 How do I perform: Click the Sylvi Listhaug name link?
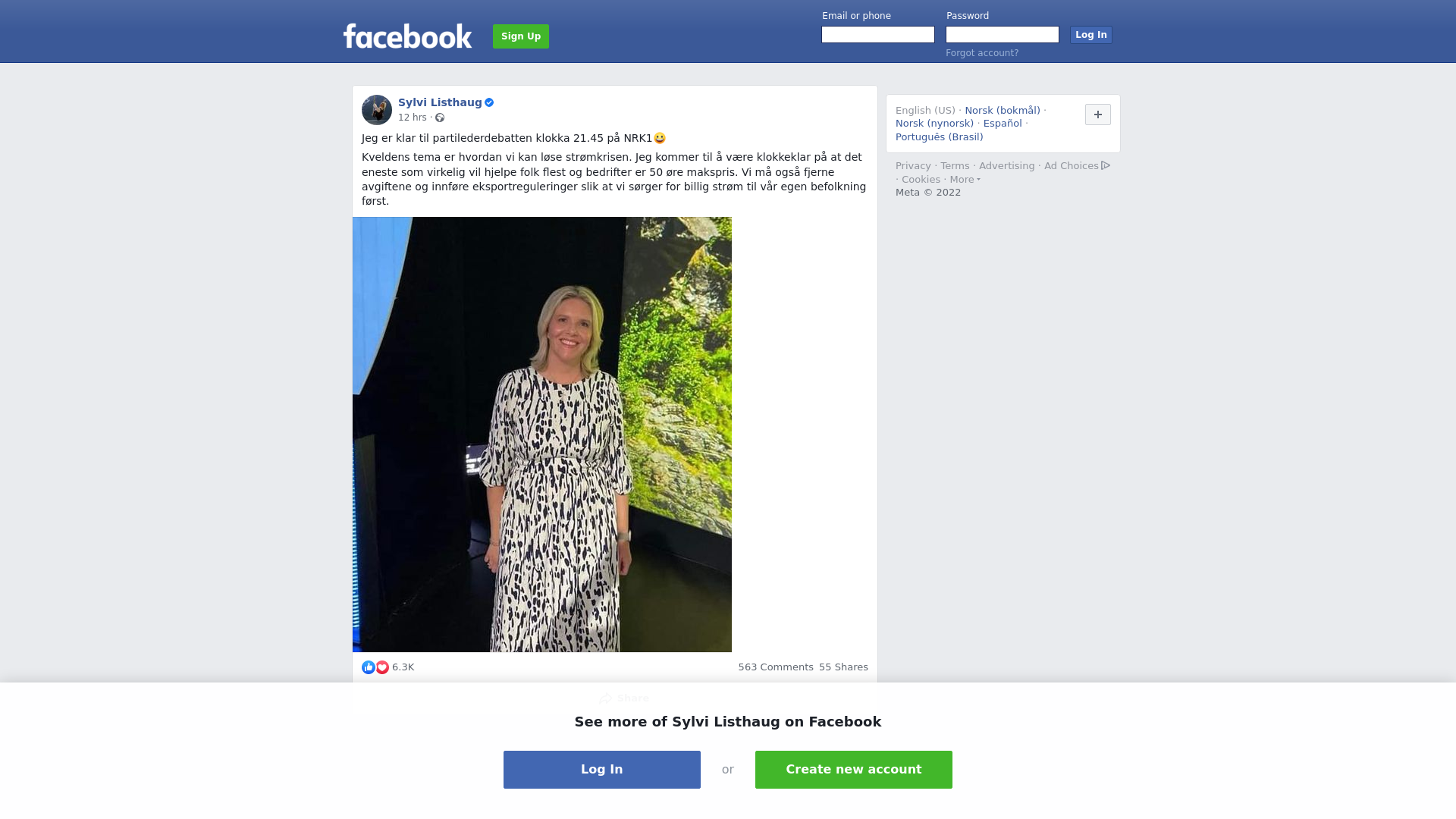coord(440,102)
